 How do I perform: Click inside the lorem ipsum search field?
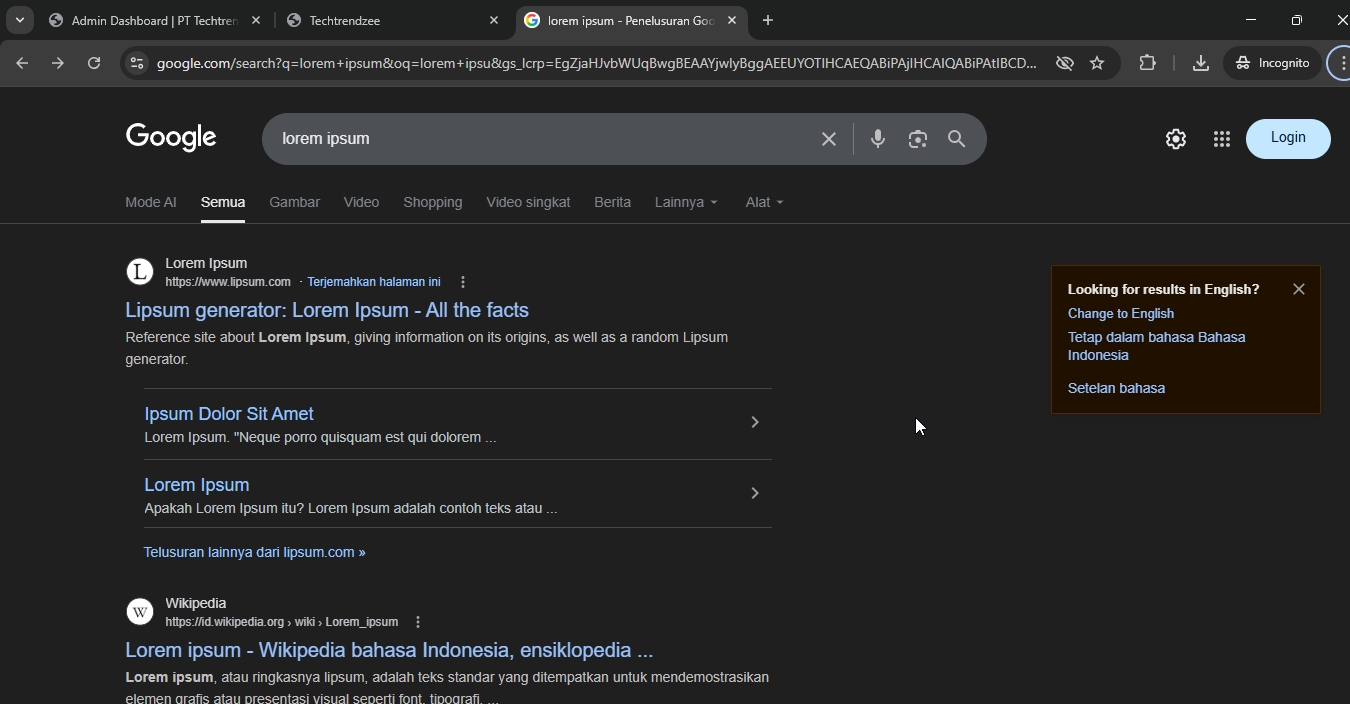(x=540, y=139)
